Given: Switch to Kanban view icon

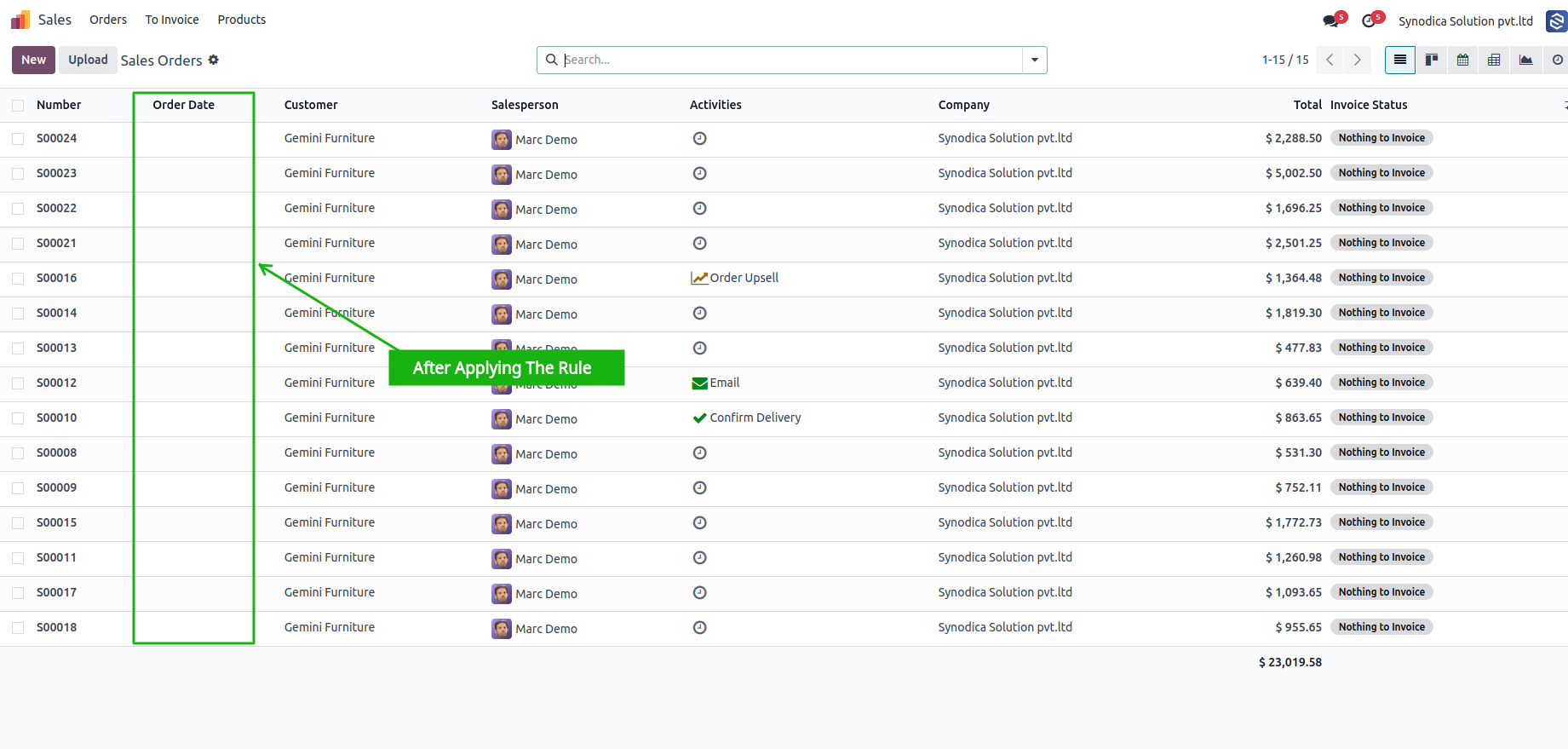Looking at the screenshot, I should pos(1432,60).
